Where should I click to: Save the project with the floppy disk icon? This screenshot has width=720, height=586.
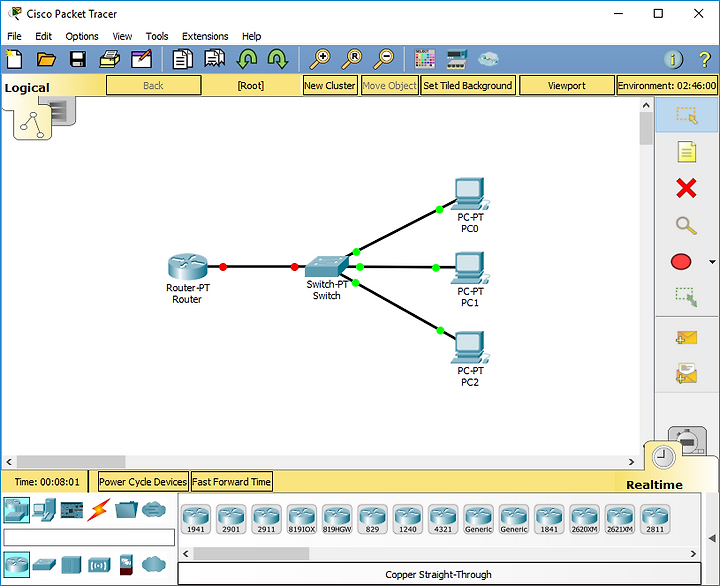point(78,59)
